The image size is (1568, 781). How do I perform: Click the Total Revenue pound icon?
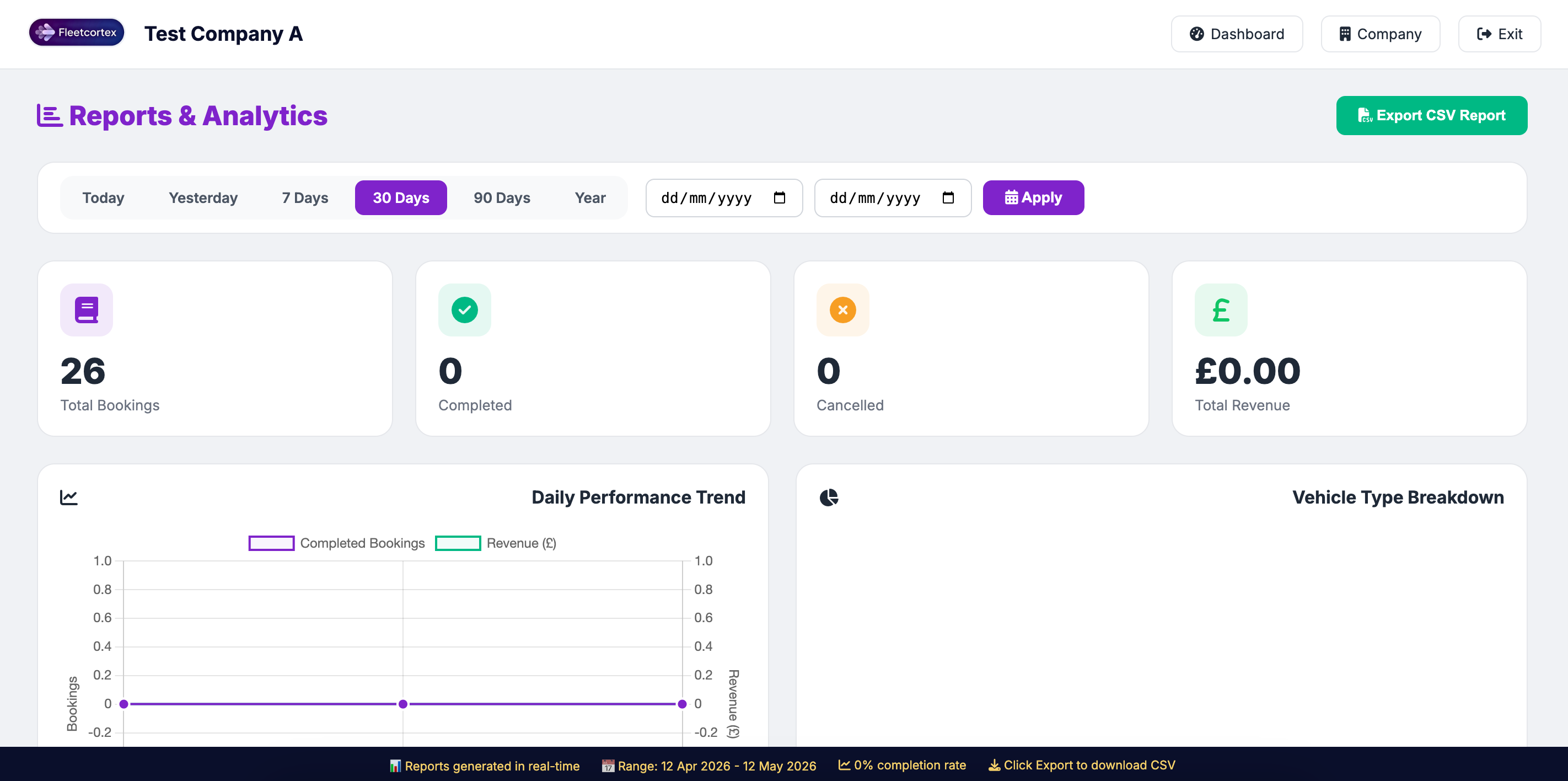coord(1221,310)
